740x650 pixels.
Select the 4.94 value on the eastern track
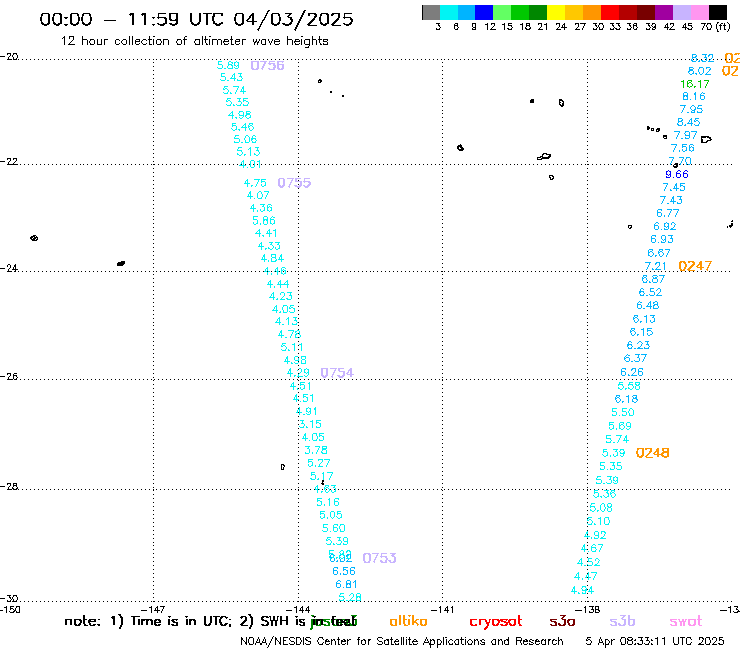(582, 590)
